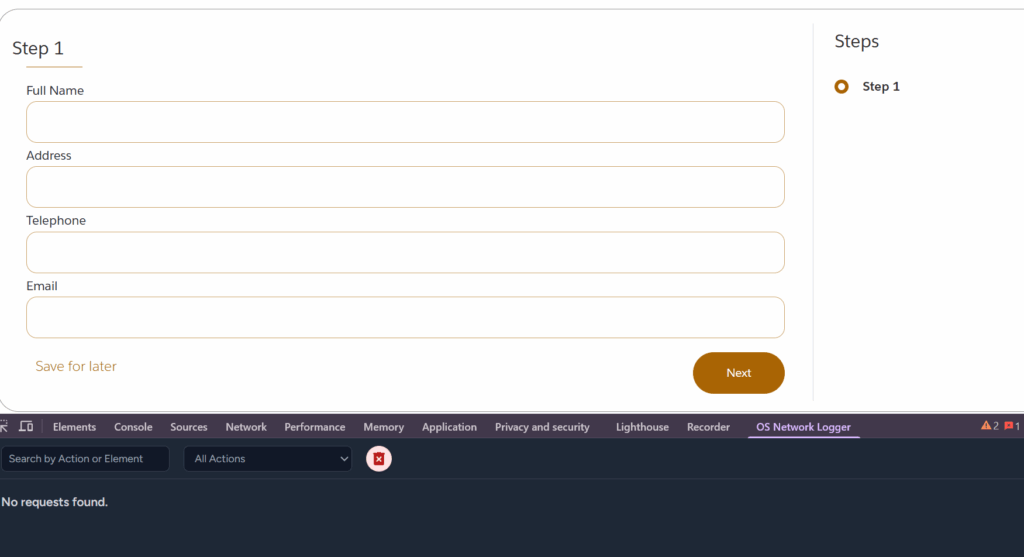Toggle the device toolbar icon
This screenshot has width=1024, height=557.
coord(26,426)
